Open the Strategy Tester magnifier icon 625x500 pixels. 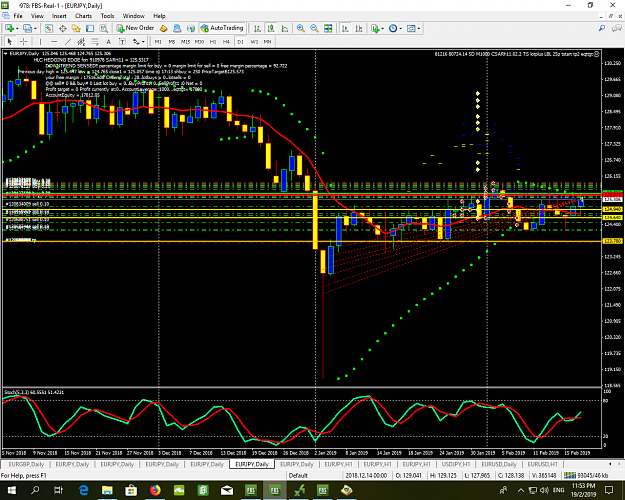click(104, 28)
